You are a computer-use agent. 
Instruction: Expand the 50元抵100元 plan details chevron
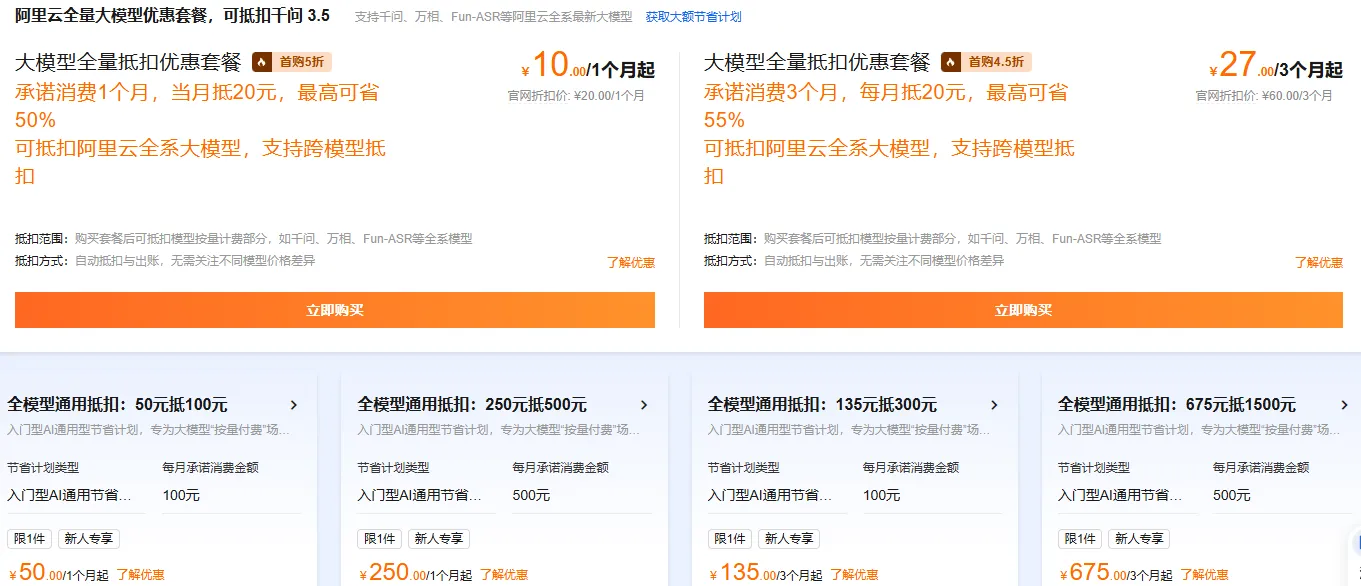tap(294, 405)
